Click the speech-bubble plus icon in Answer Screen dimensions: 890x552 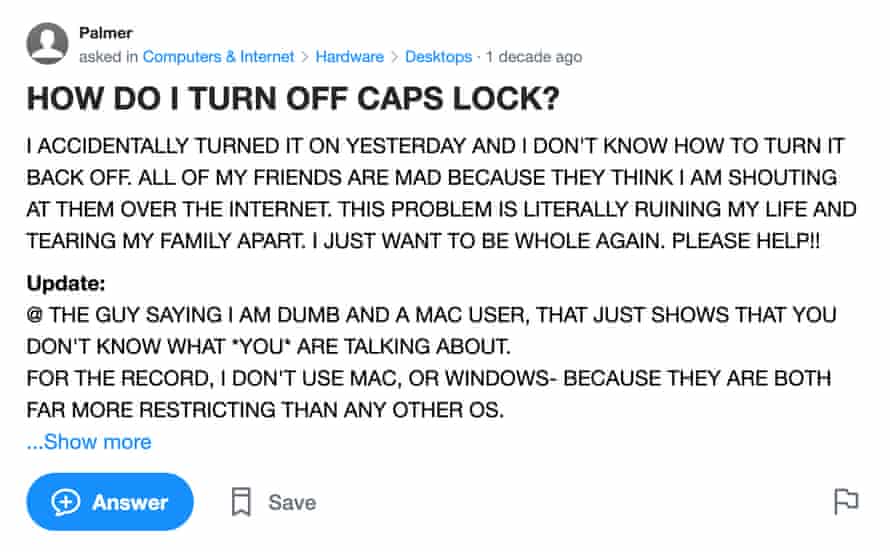point(66,502)
